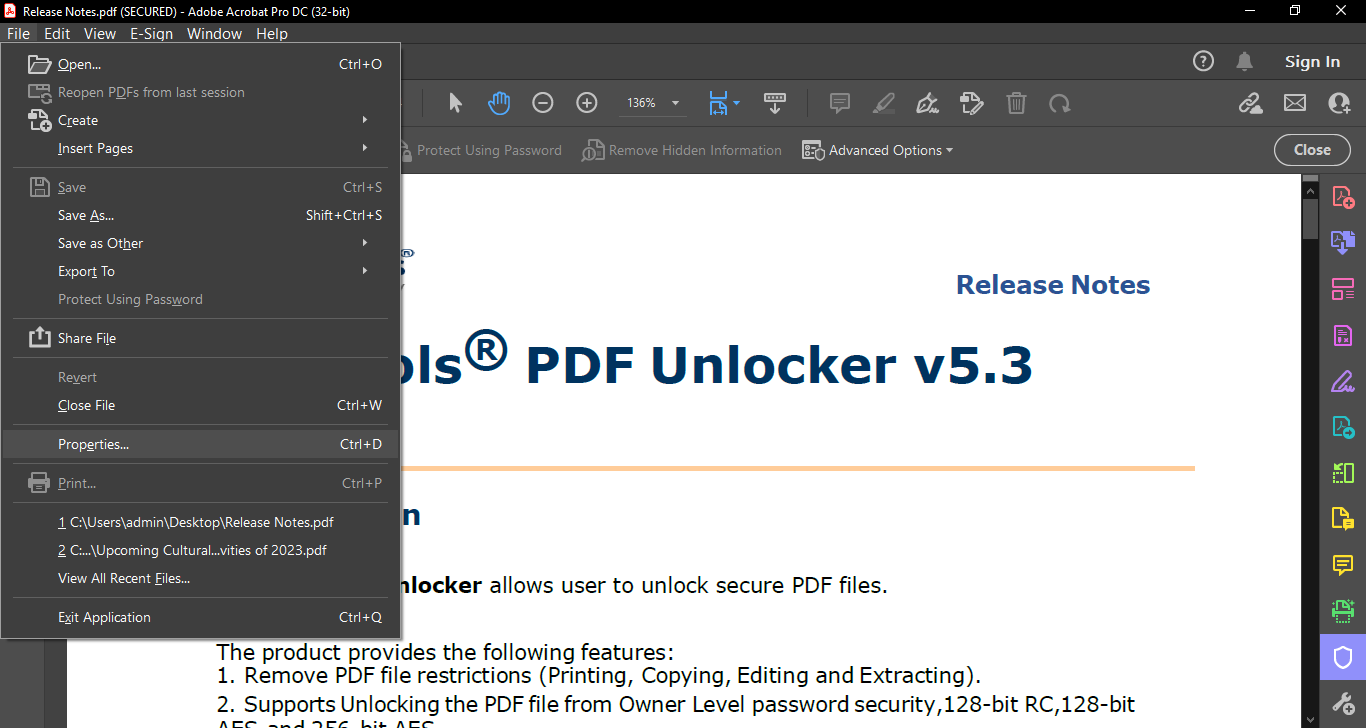Click the zoom out minus icon
The image size is (1366, 728).
(x=543, y=103)
